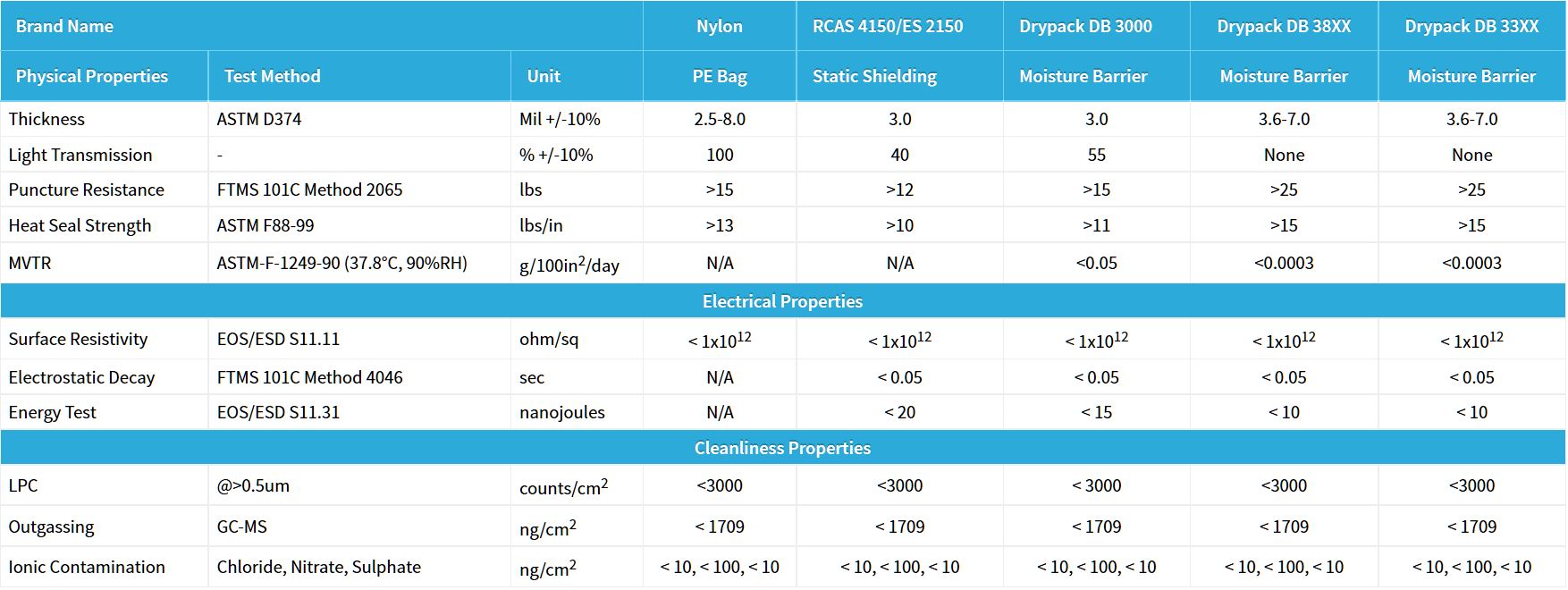Click the Unit column header
Screen dimensions: 1568x590
tap(544, 76)
